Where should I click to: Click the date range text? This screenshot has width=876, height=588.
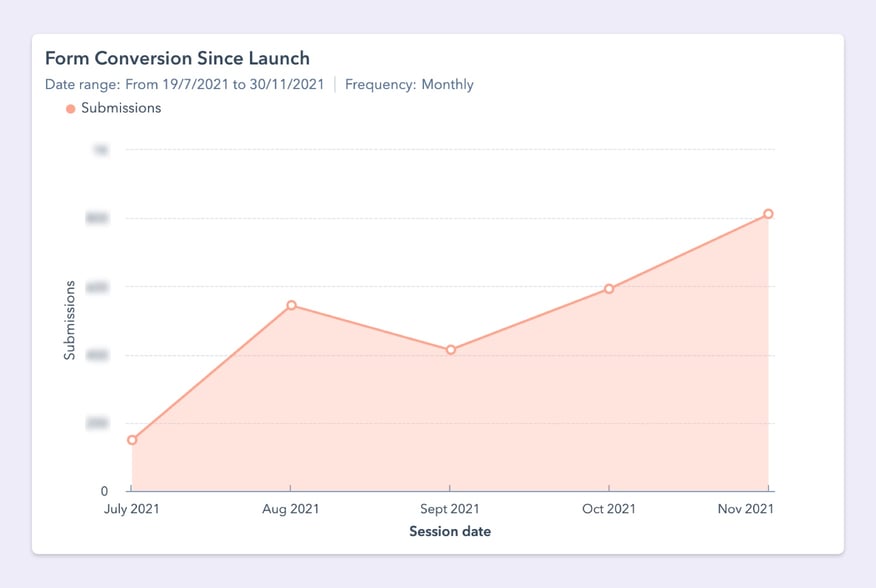[184, 84]
